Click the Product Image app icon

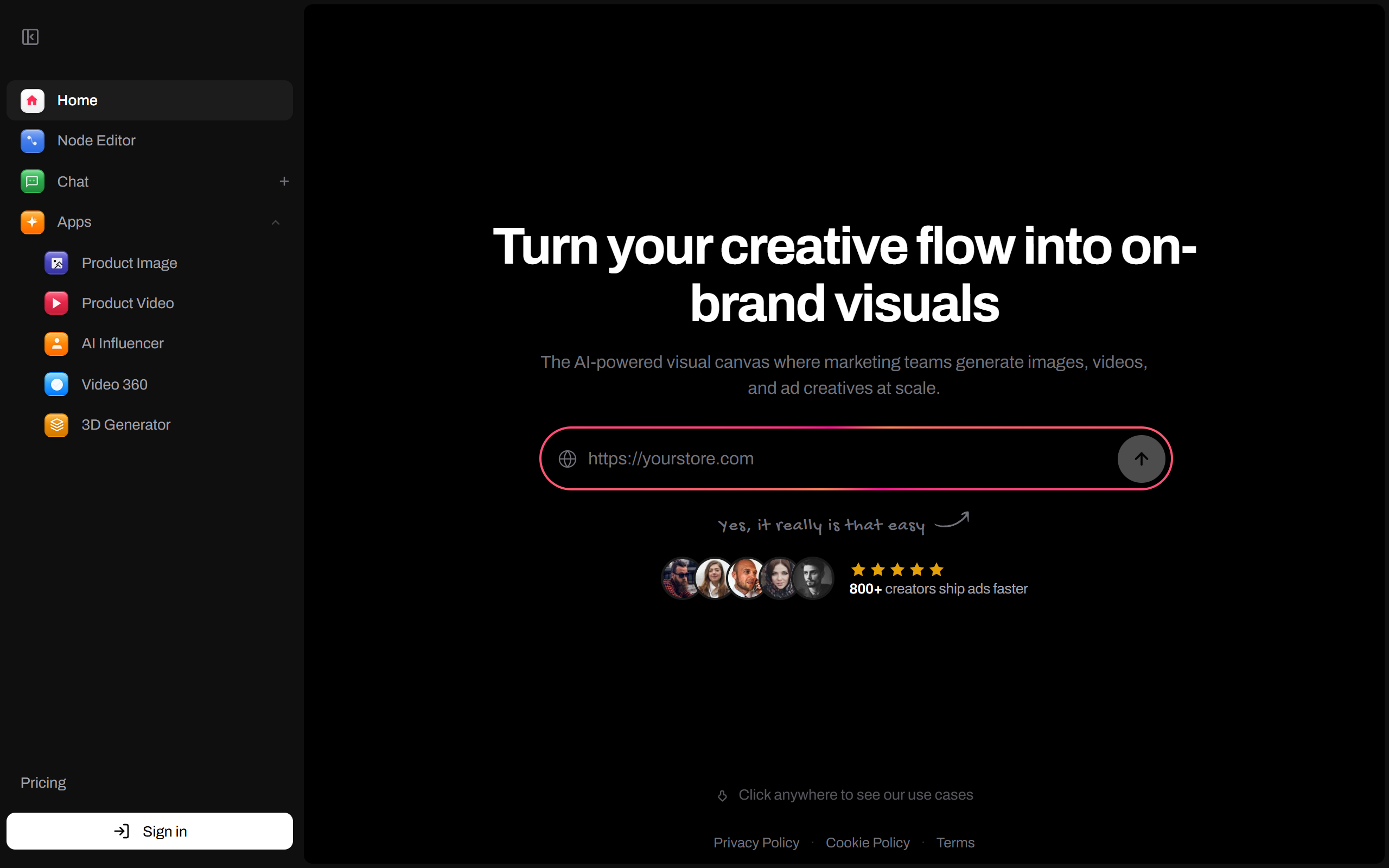coord(57,263)
